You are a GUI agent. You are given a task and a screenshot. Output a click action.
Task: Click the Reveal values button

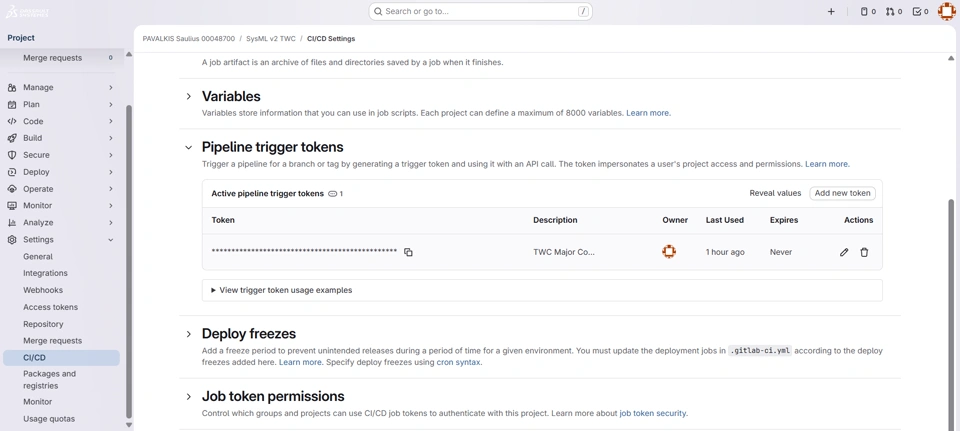click(775, 193)
